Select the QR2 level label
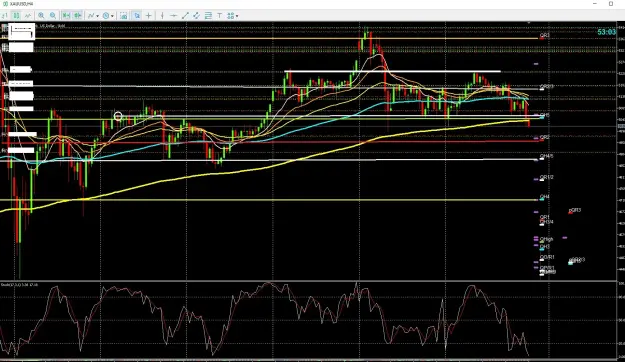Screen dimensions: 625x362 click(544, 137)
